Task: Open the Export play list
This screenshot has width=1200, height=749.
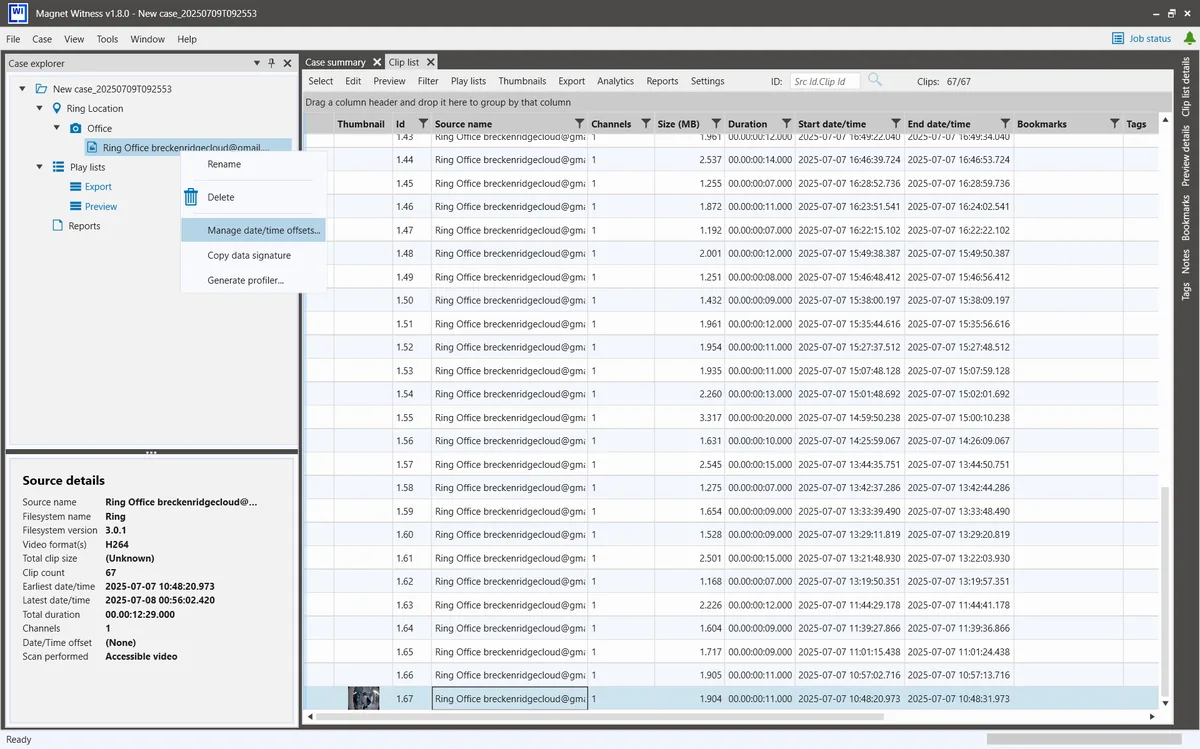Action: [x=98, y=187]
